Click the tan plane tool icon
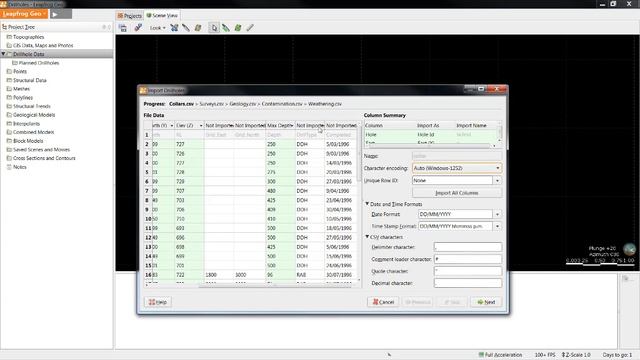 (x=198, y=28)
